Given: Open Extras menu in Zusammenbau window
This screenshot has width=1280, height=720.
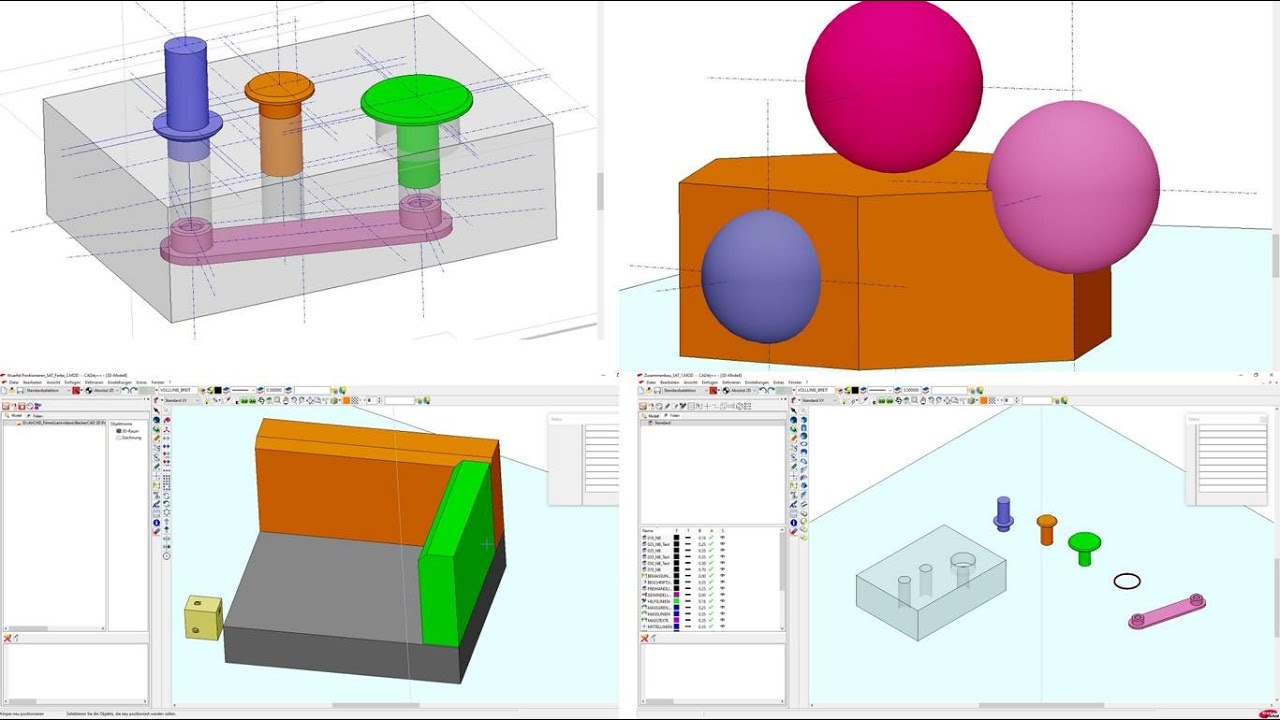Looking at the screenshot, I should (779, 382).
